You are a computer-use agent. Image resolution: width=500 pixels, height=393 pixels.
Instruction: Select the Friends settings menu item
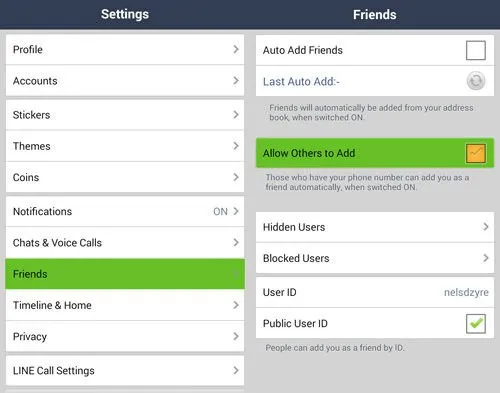point(125,274)
